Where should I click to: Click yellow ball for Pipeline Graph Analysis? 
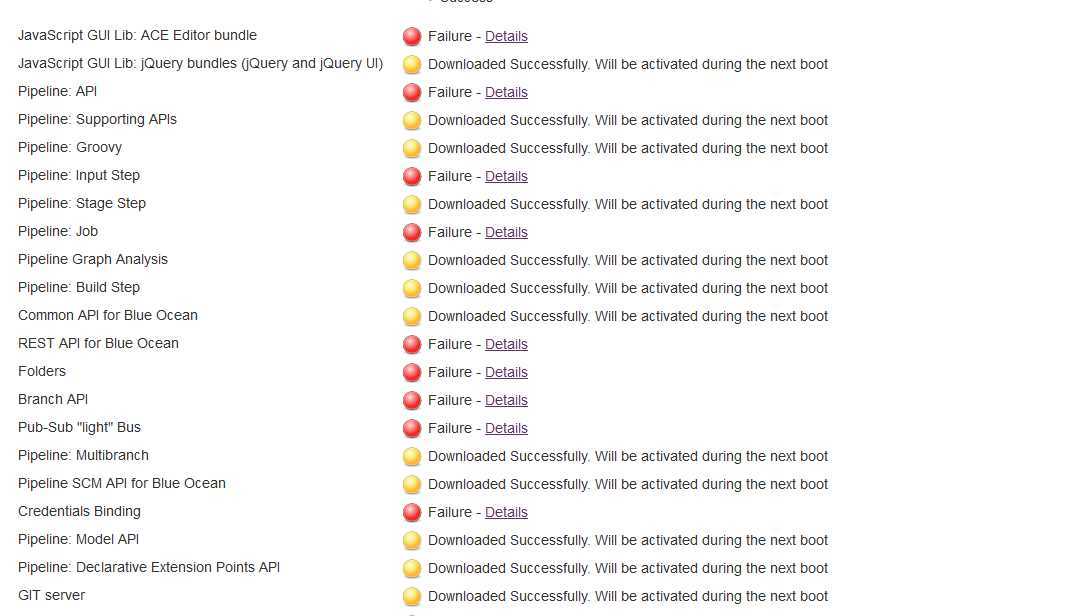tap(411, 261)
